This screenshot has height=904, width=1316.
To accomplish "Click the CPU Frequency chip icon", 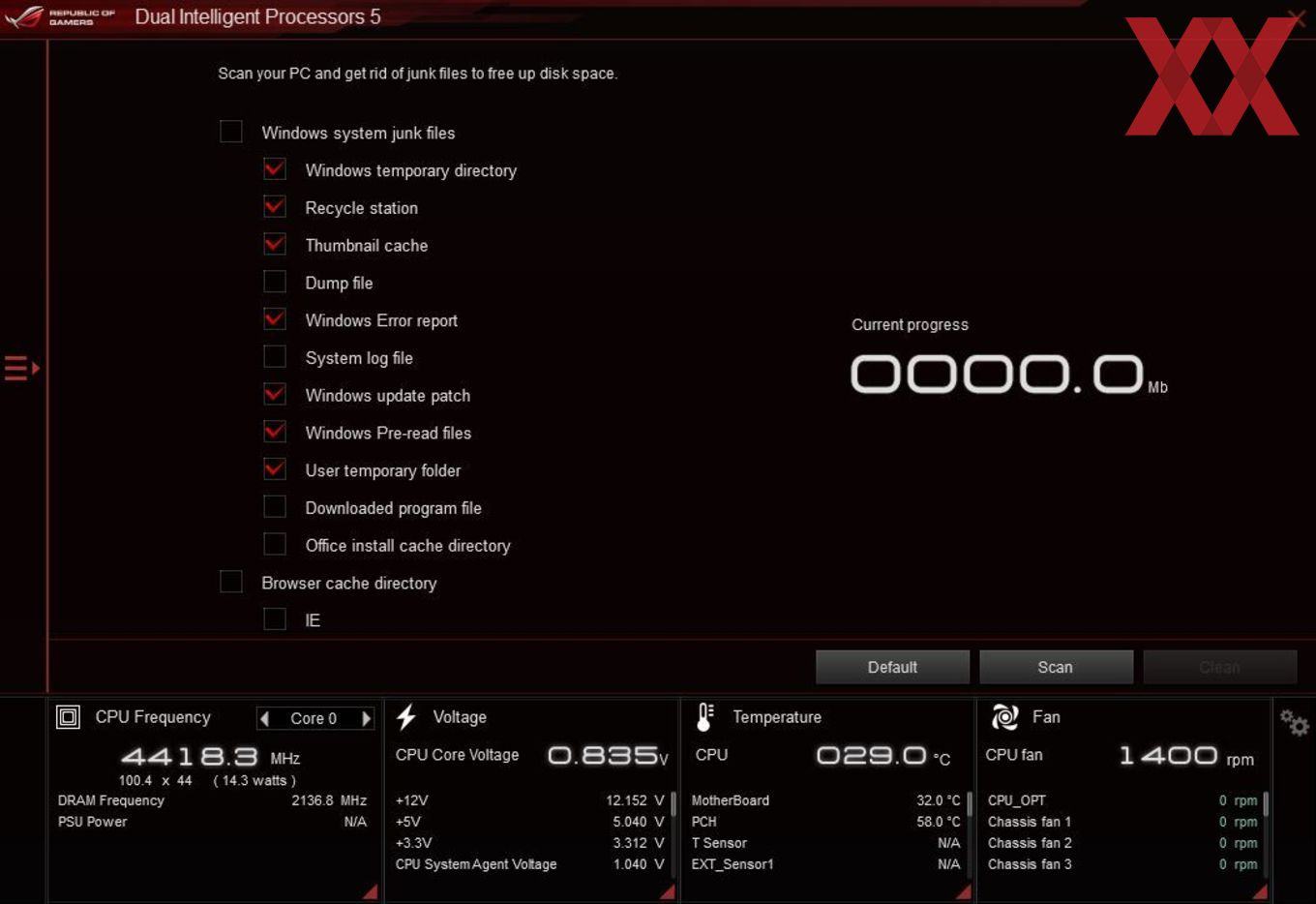I will [68, 717].
